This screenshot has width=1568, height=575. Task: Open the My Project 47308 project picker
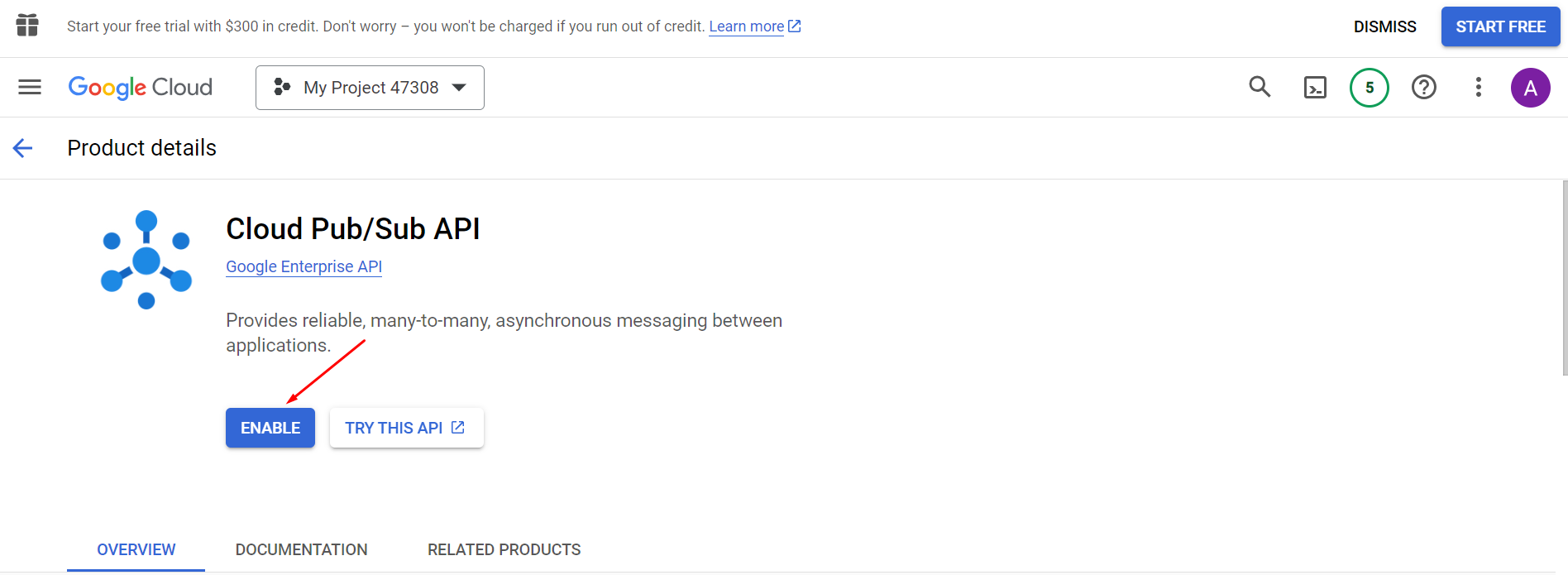370,87
